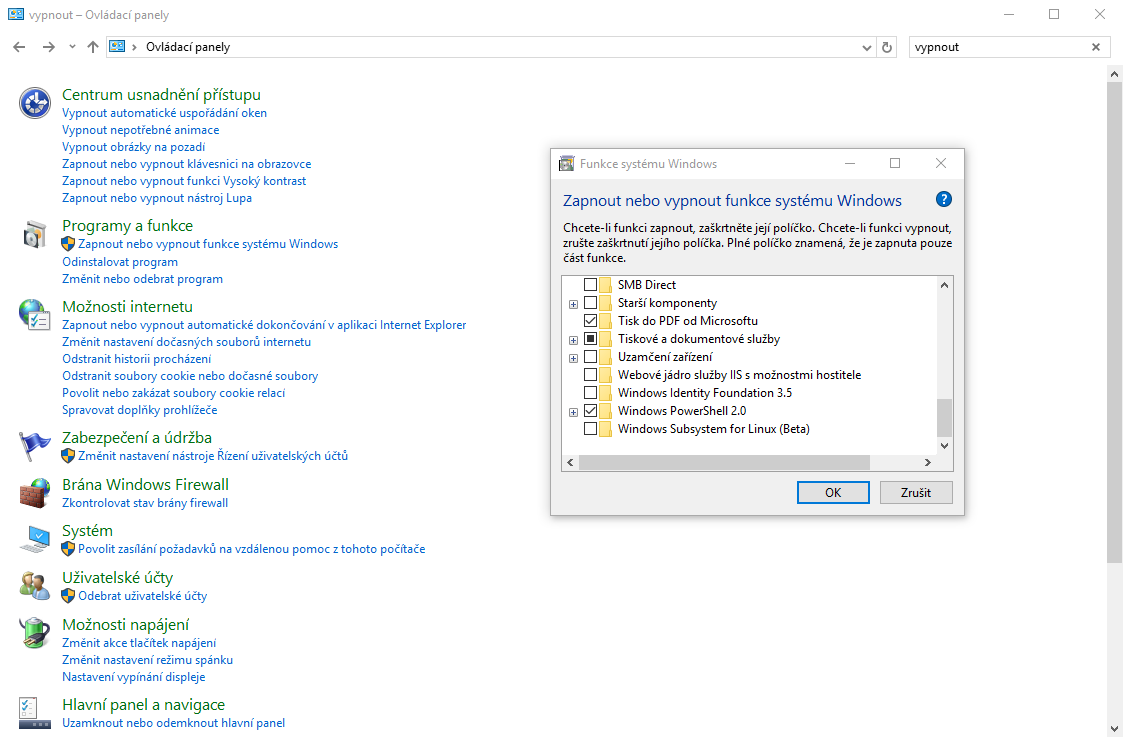Viewport: 1123px width, 737px height.
Task: Click the Systém computer icon
Action: pos(34,538)
